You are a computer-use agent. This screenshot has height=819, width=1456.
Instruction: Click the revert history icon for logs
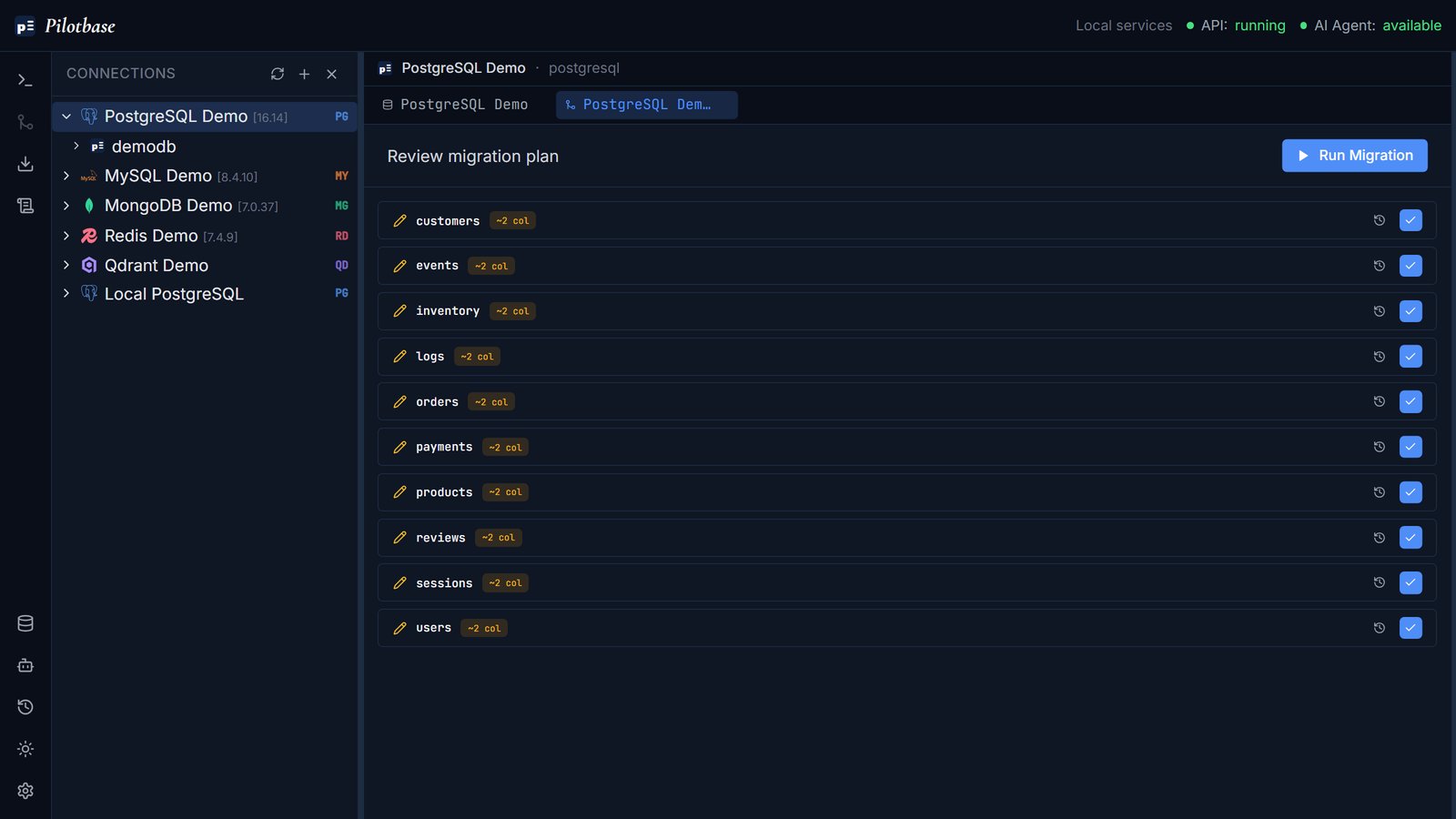click(1380, 357)
